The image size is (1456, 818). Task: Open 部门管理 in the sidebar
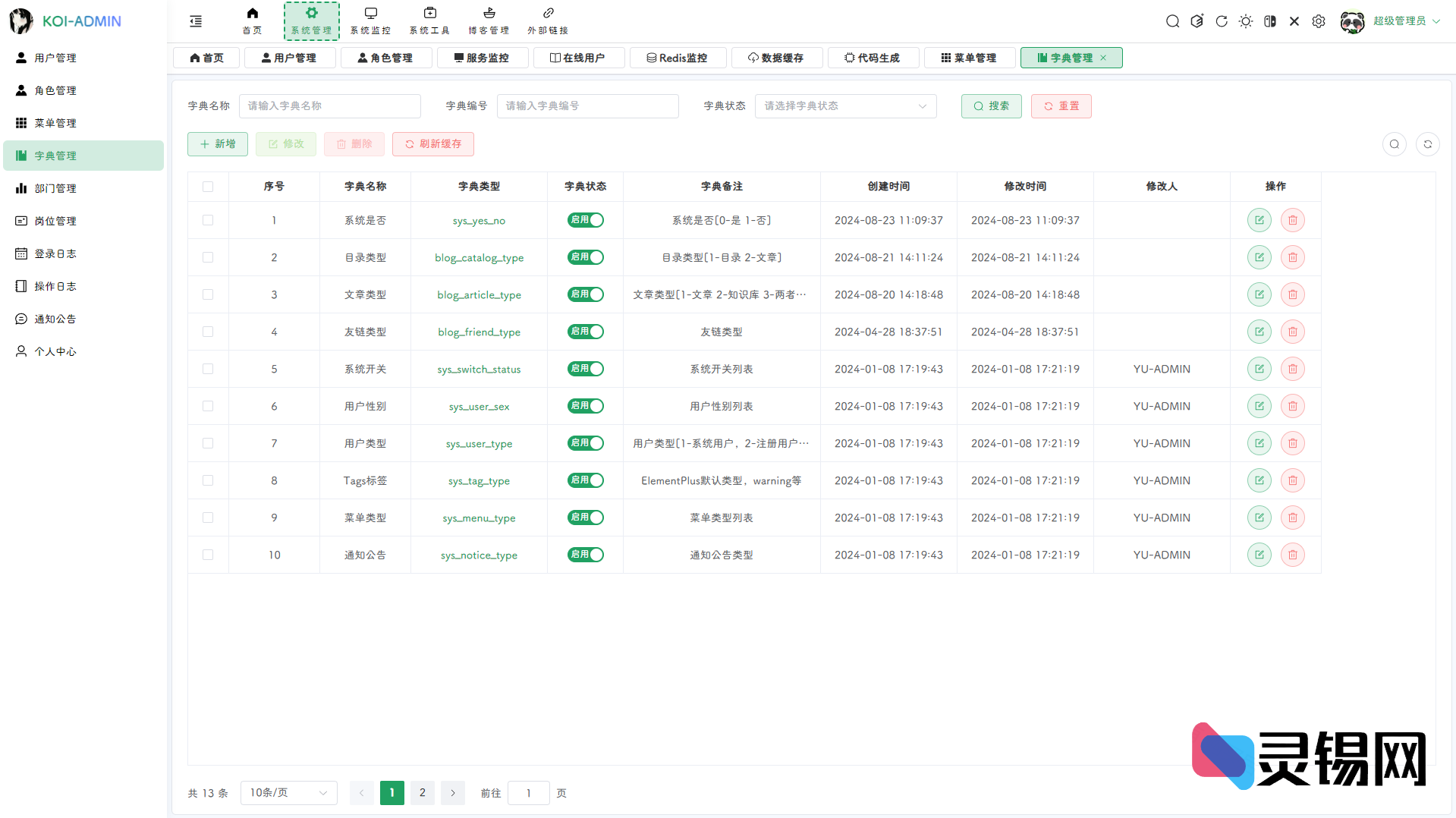coord(55,188)
